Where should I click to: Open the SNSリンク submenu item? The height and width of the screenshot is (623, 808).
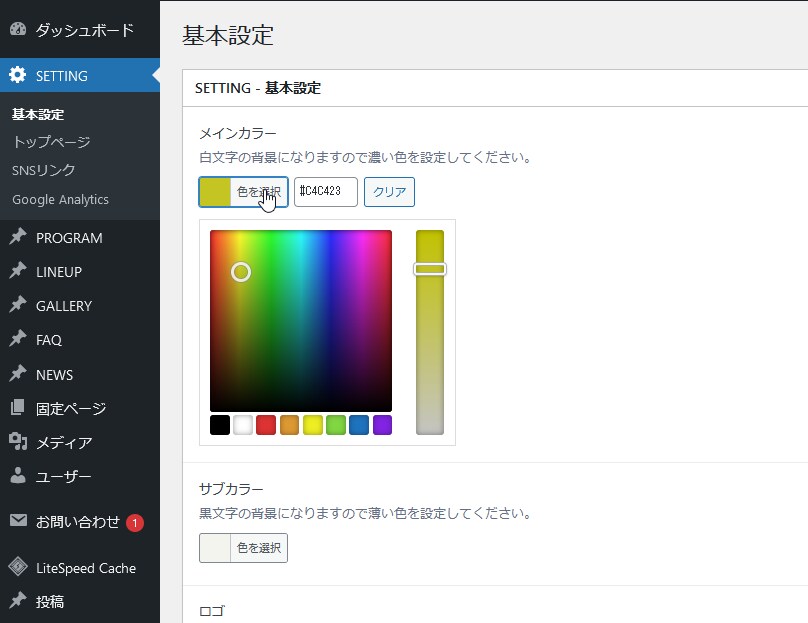click(44, 170)
